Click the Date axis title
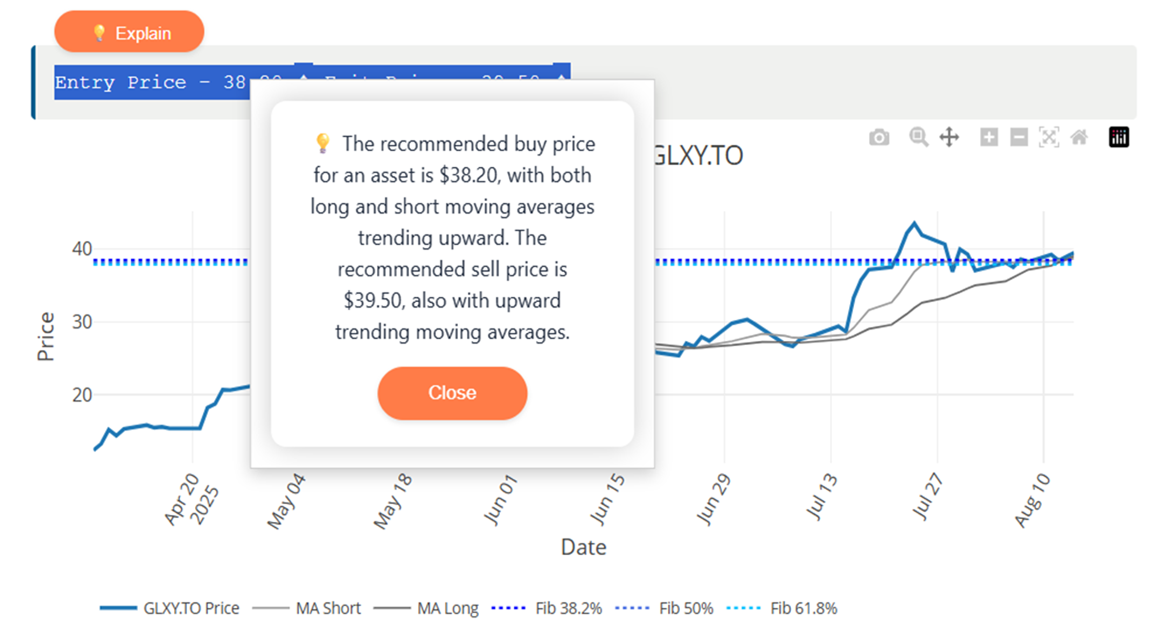The height and width of the screenshot is (636, 1168). [x=583, y=547]
